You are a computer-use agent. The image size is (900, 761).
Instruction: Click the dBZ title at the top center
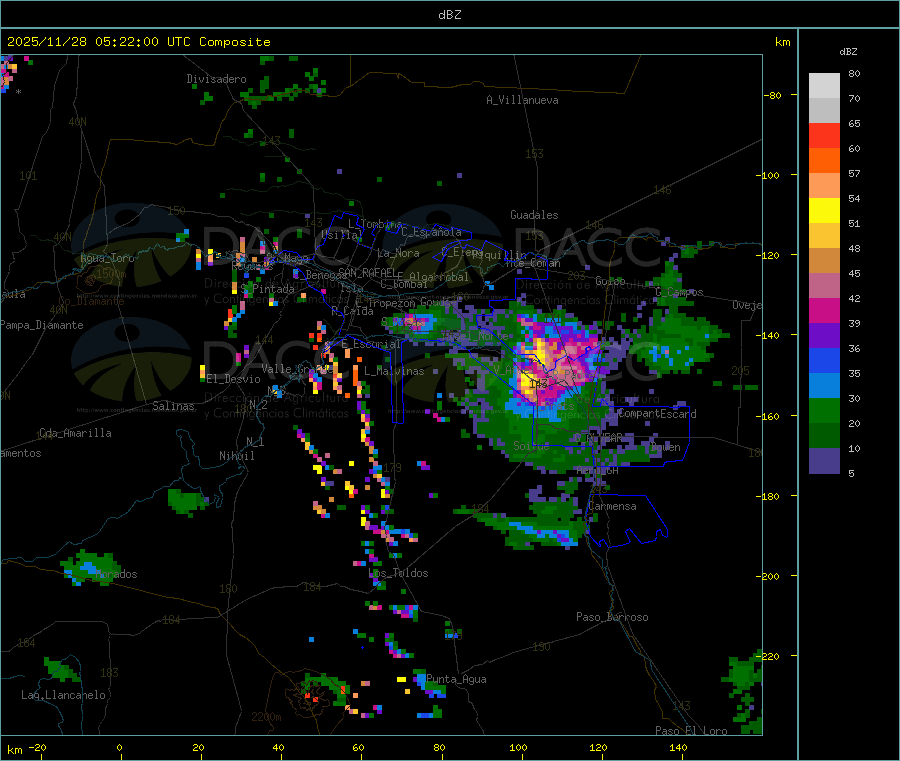click(449, 15)
